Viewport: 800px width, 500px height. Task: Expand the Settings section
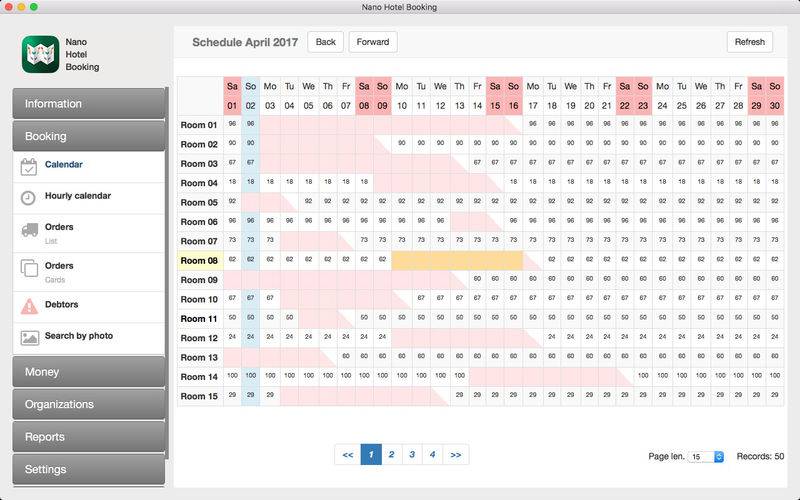click(89, 469)
